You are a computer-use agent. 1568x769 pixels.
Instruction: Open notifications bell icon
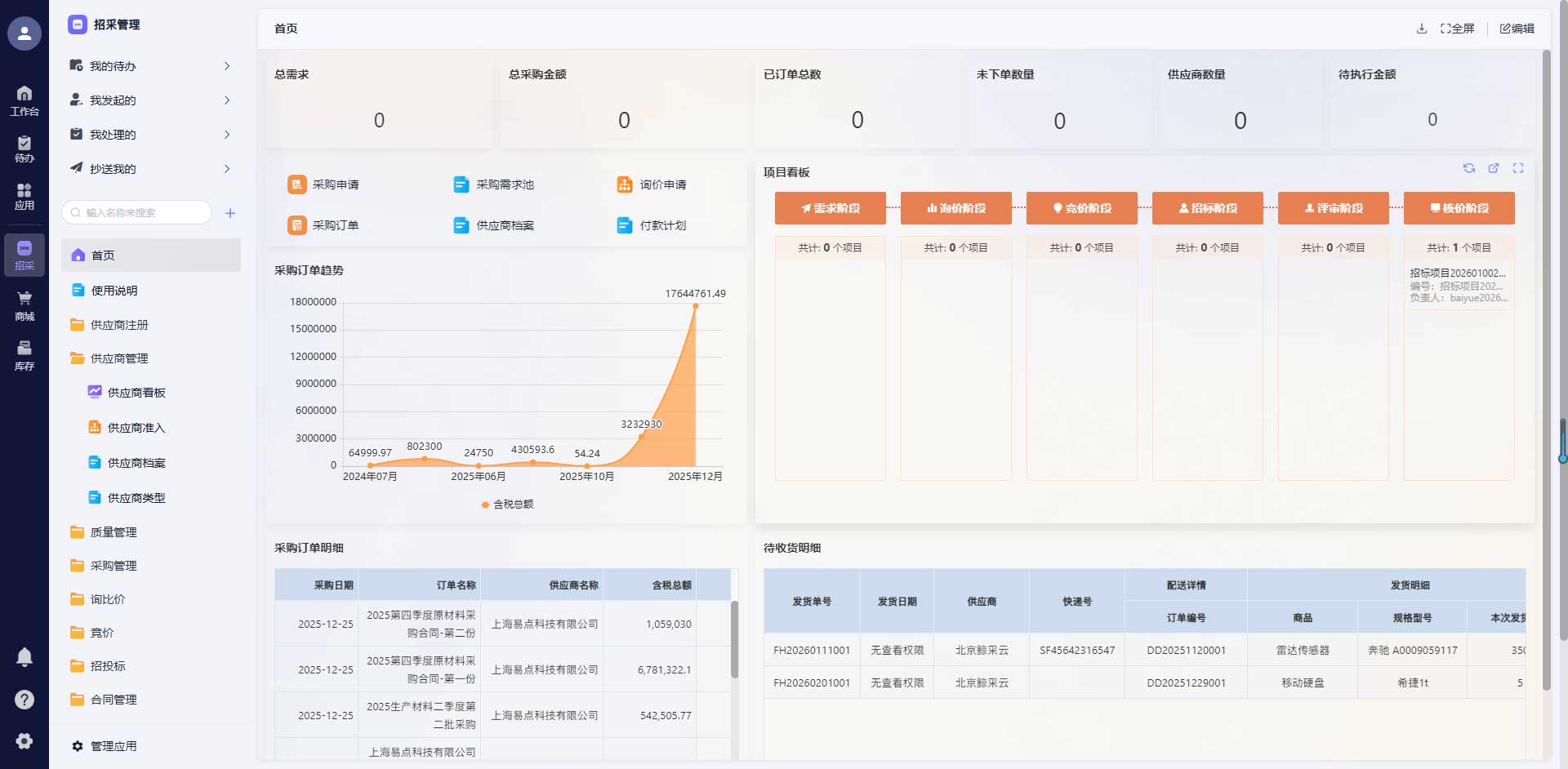tap(24, 657)
